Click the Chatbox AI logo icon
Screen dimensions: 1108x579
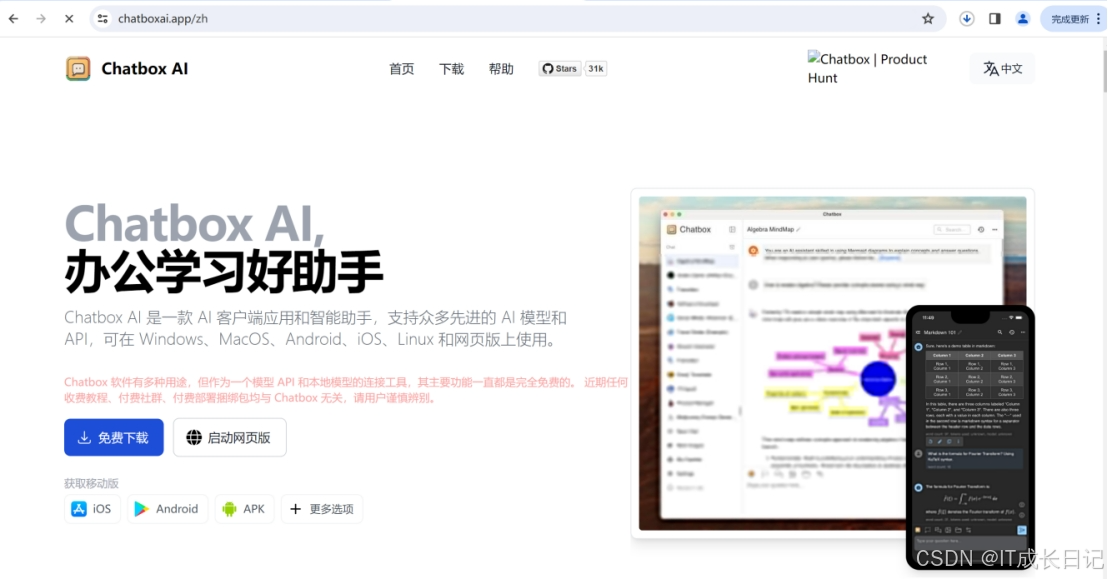[x=78, y=69]
